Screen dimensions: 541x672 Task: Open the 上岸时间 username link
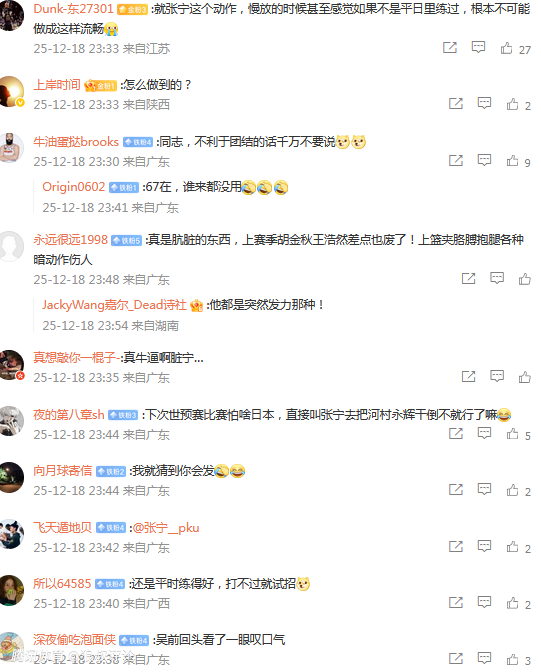coord(57,85)
